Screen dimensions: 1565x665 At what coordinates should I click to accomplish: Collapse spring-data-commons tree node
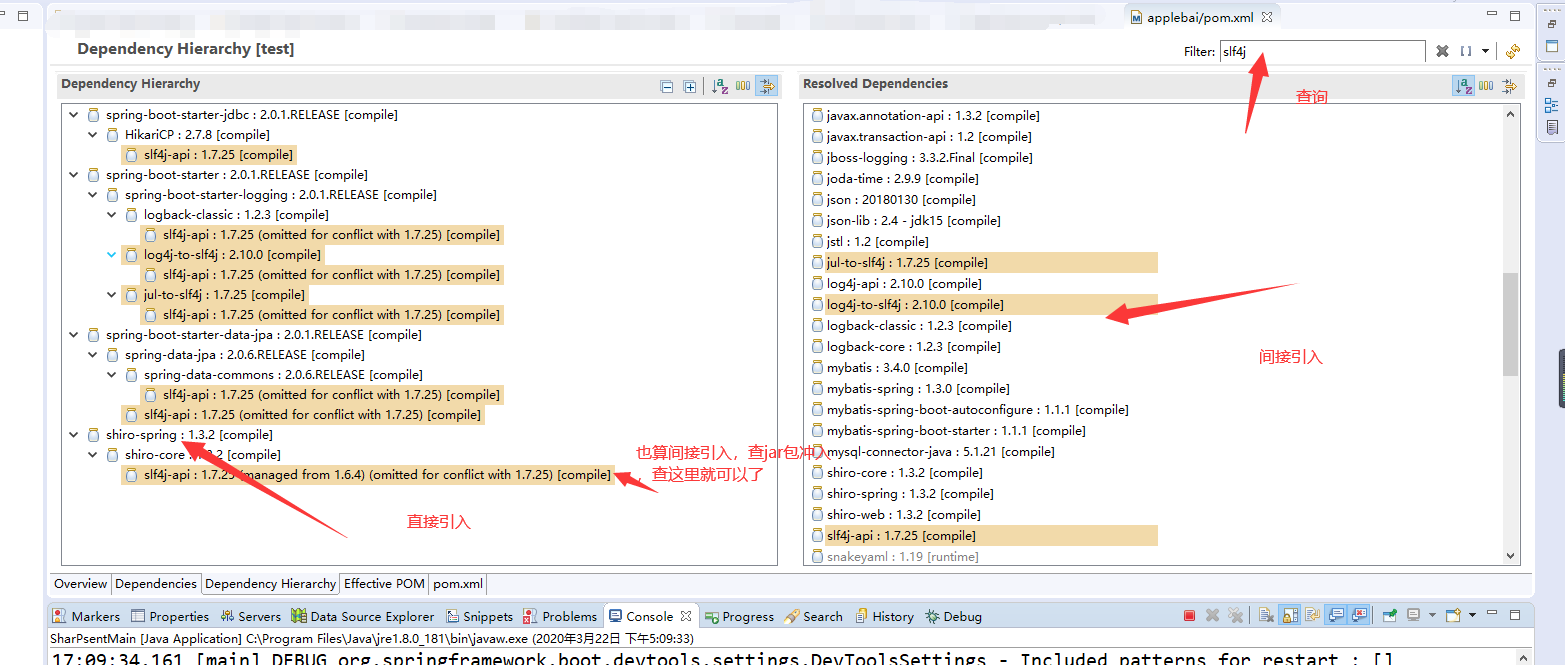(111, 375)
